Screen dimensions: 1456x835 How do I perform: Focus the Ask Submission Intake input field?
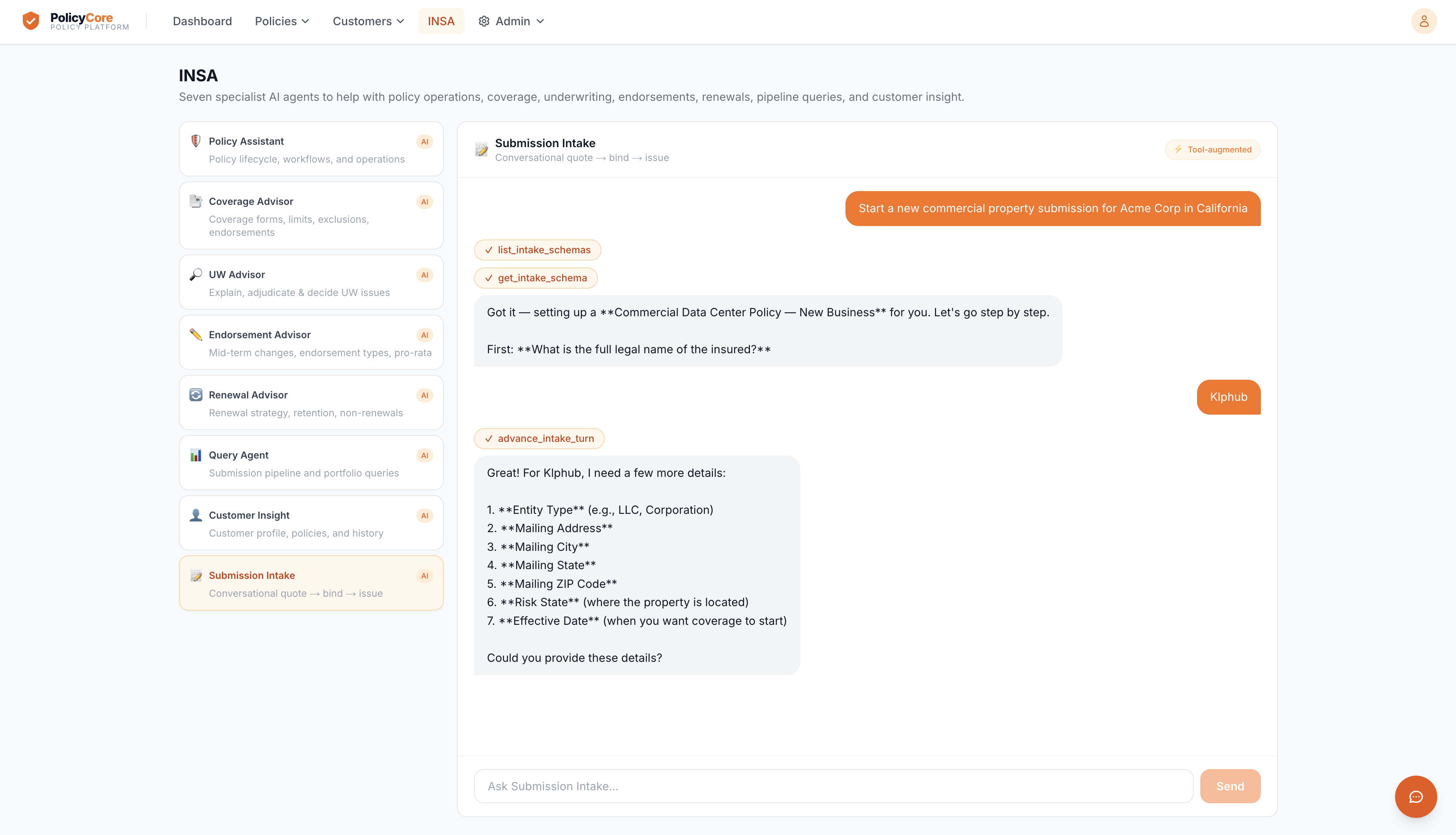coord(833,786)
